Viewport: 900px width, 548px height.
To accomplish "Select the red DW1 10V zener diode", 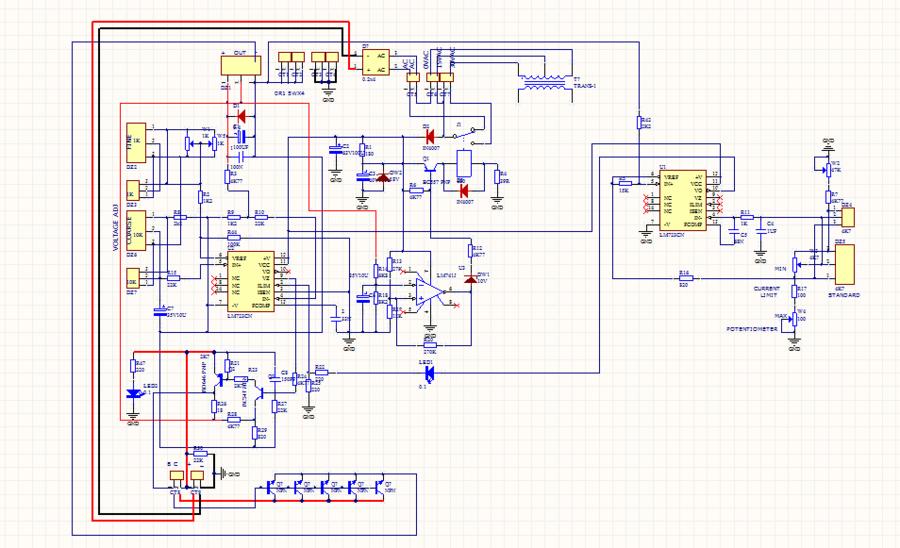I will 469,277.
